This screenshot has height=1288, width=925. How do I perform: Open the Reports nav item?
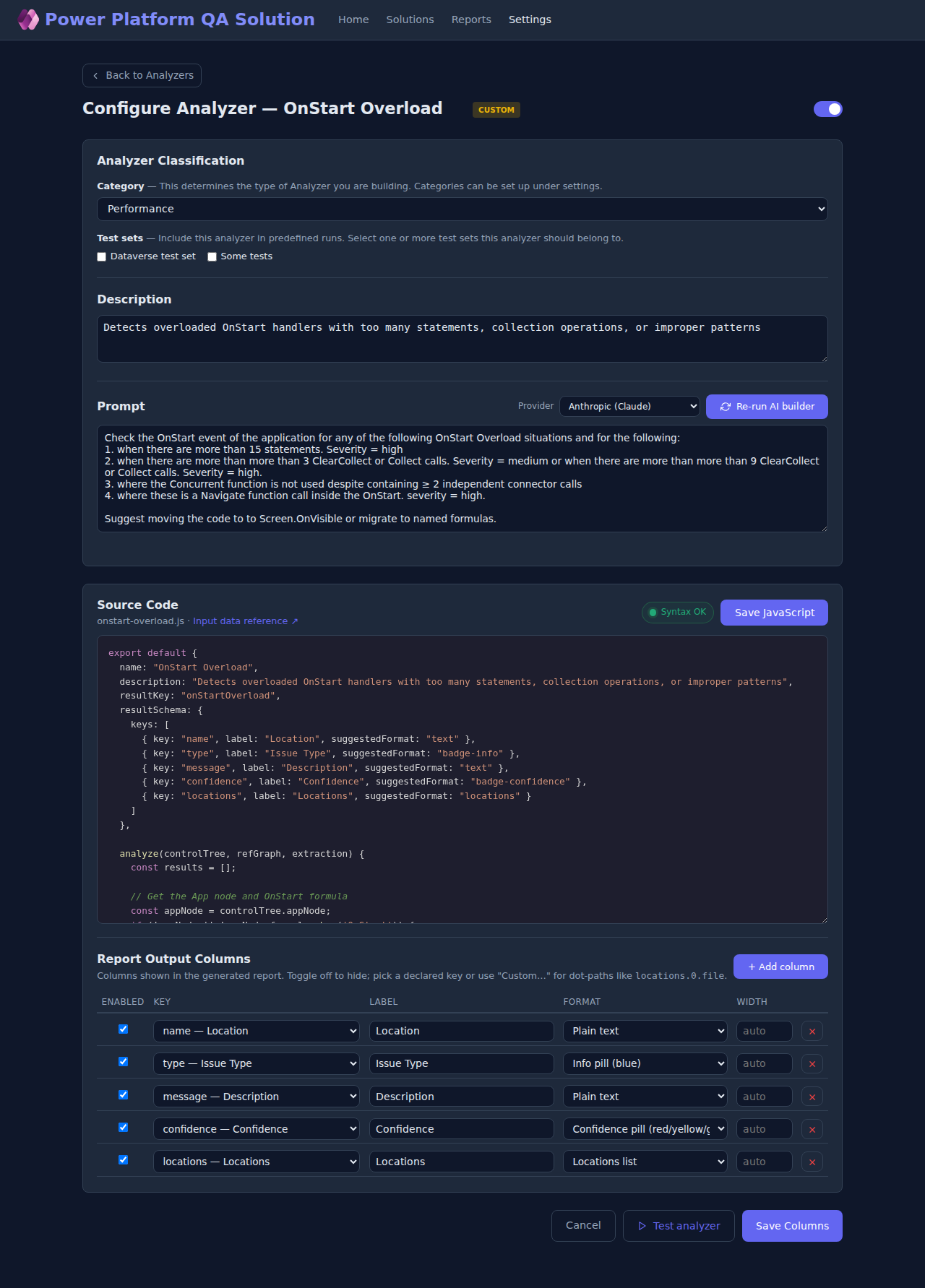pos(471,20)
